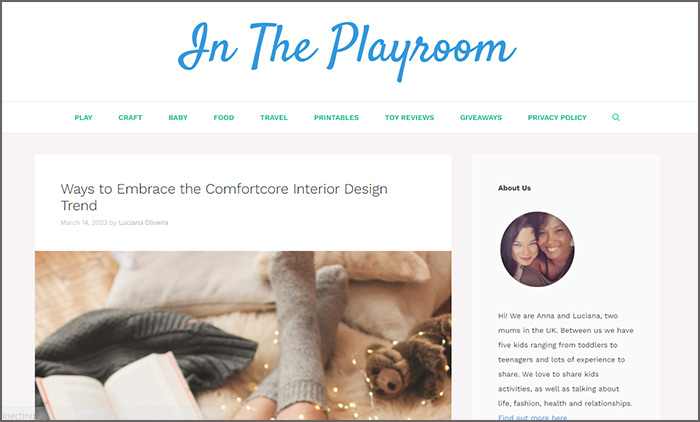
Task: Select the BABY menu item
Action: click(x=178, y=117)
